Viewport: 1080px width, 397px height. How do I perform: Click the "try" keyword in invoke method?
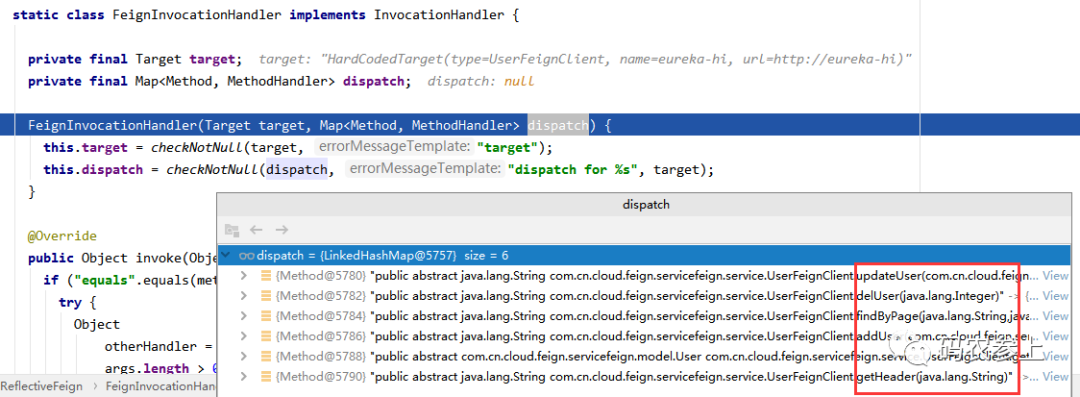[x=70, y=303]
